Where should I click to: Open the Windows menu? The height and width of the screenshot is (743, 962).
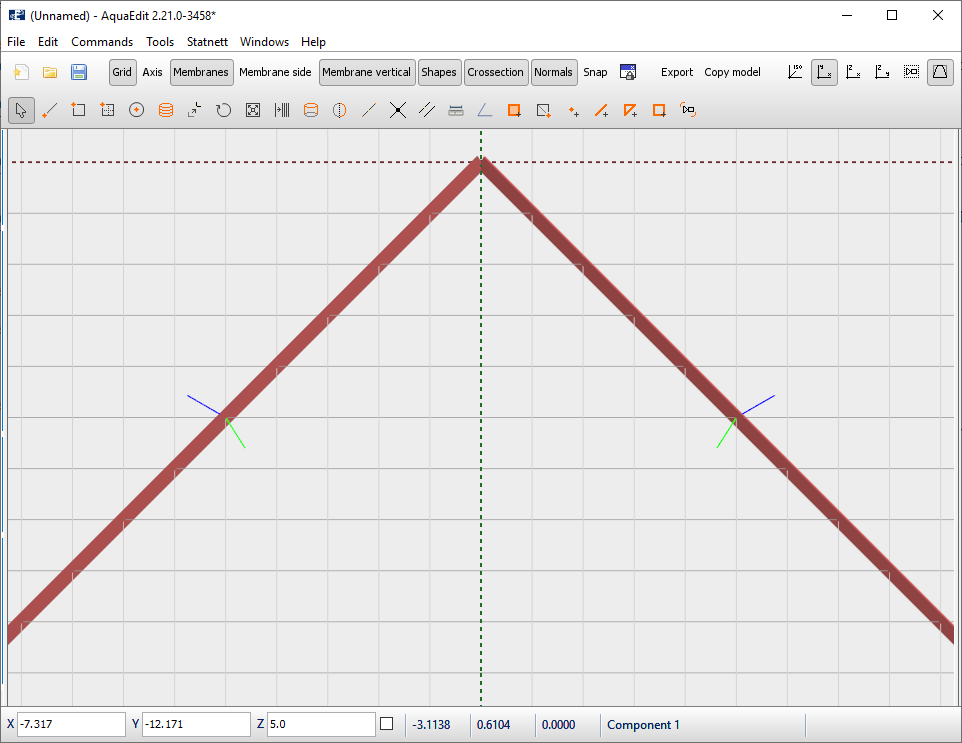coord(264,42)
